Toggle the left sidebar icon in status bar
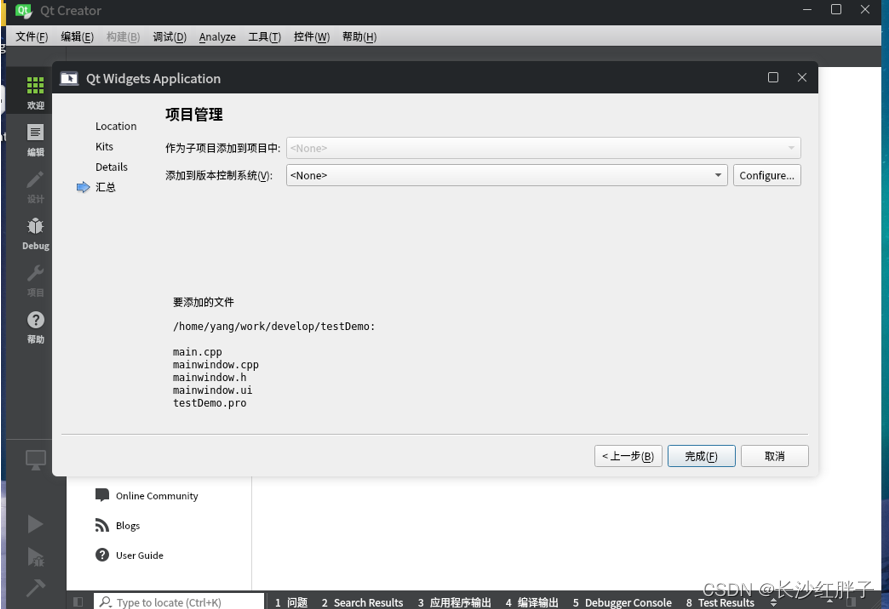 [78, 602]
